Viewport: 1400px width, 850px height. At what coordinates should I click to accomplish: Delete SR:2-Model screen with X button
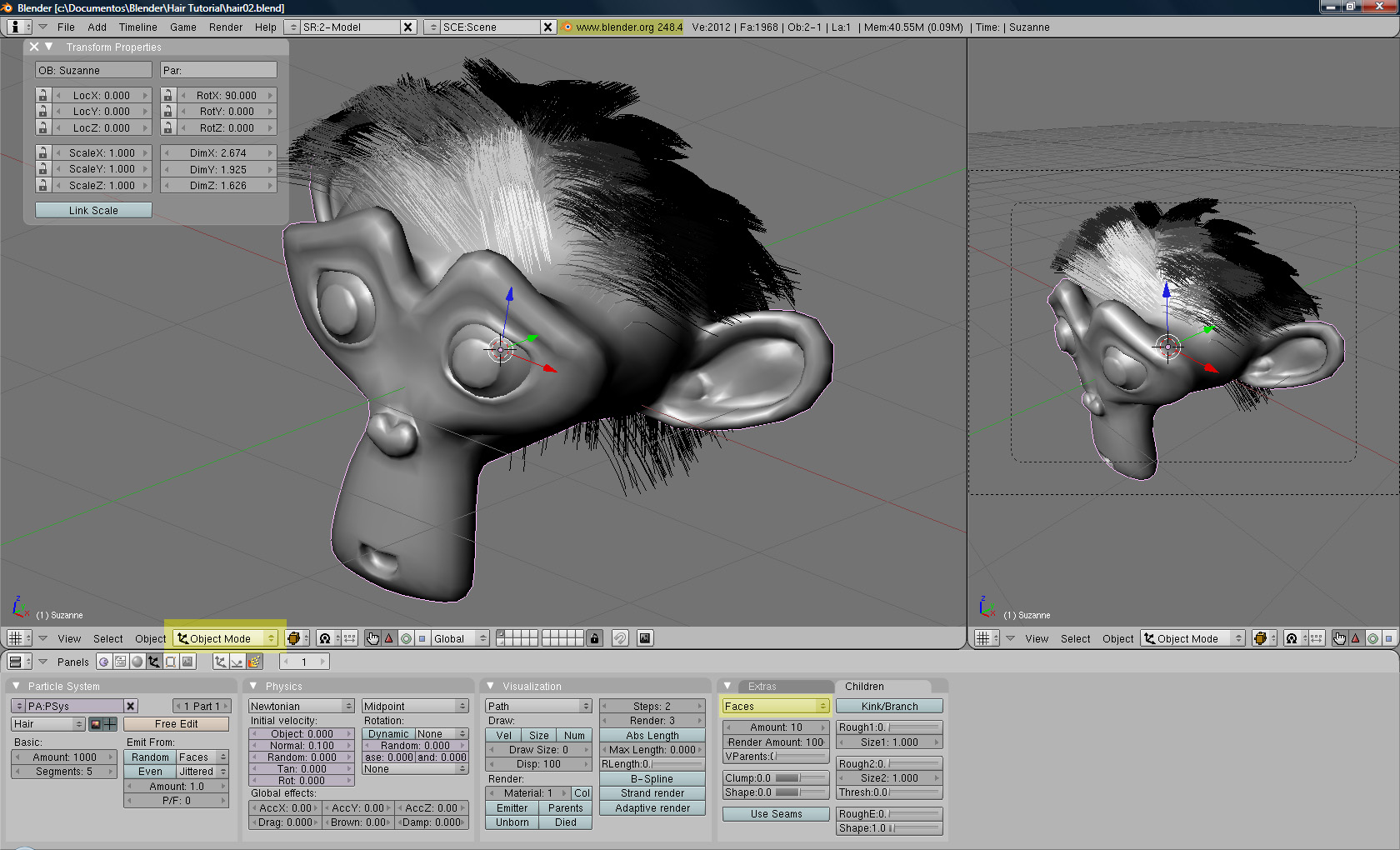pyautogui.click(x=408, y=27)
